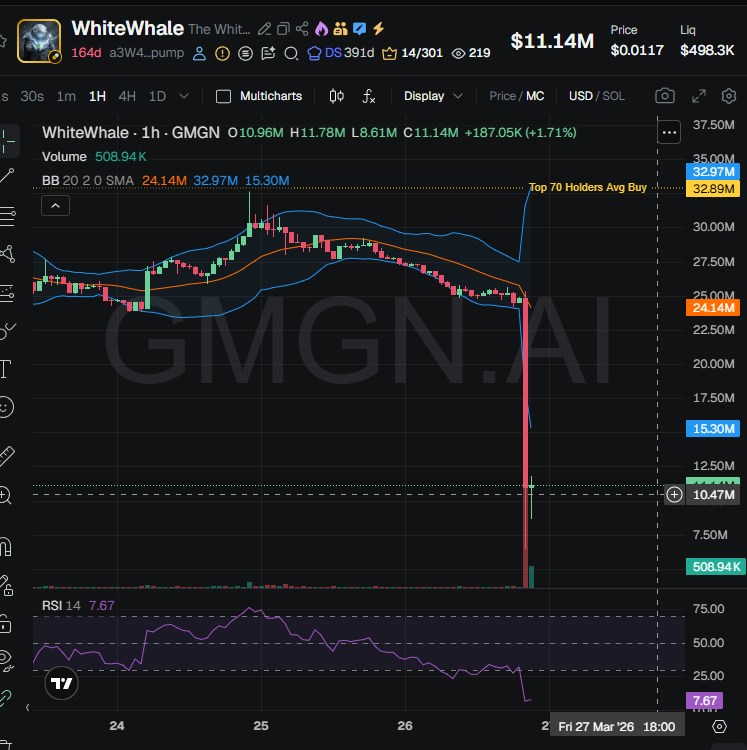747x750 pixels.
Task: Click the 32.97M blue price tag
Action: 713,172
